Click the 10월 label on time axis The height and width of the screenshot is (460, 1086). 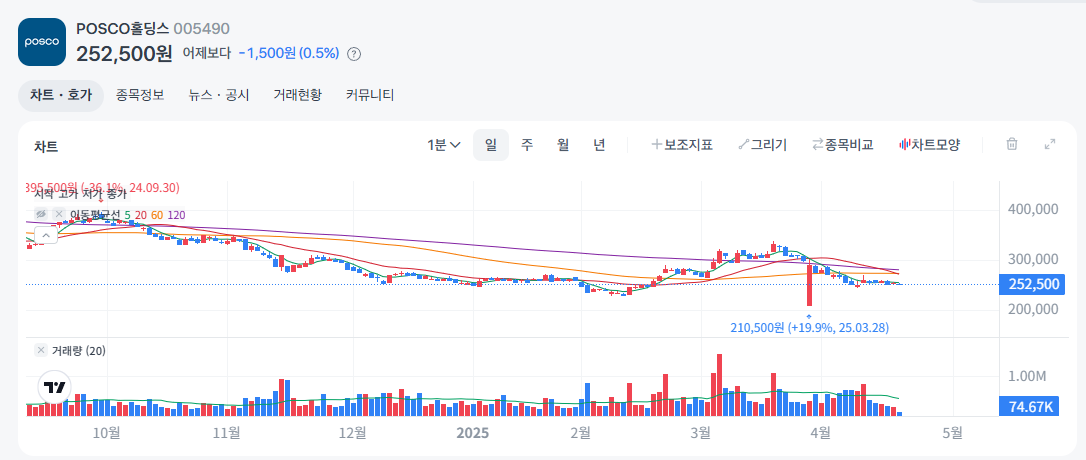(107, 433)
